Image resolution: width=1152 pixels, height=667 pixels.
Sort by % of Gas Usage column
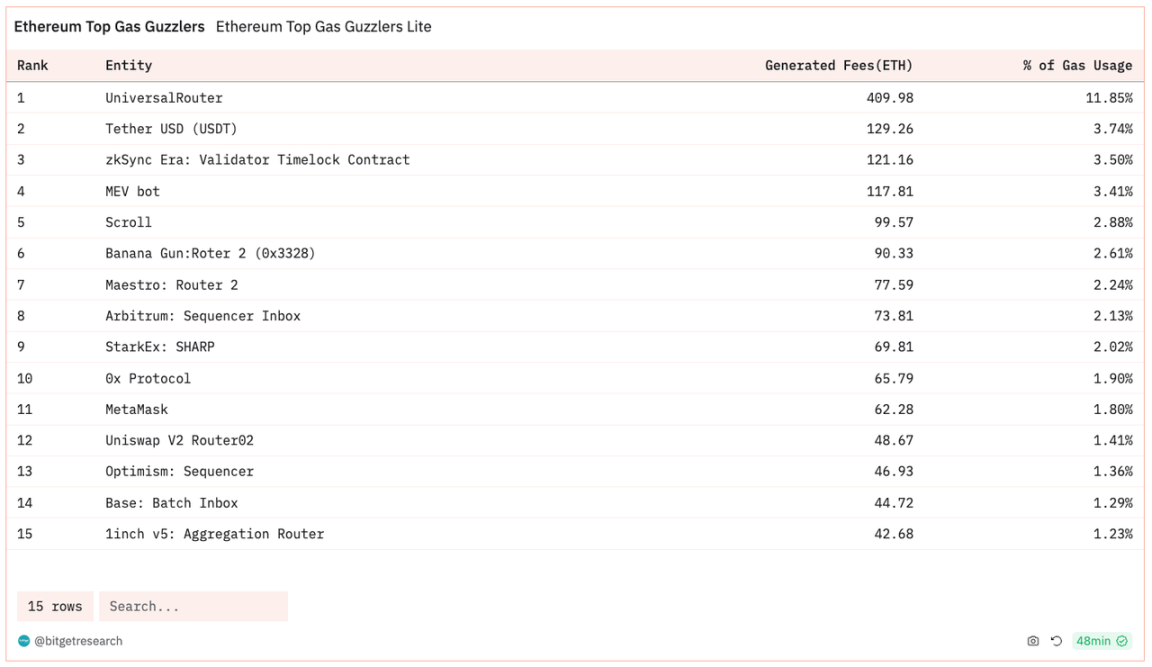1077,66
